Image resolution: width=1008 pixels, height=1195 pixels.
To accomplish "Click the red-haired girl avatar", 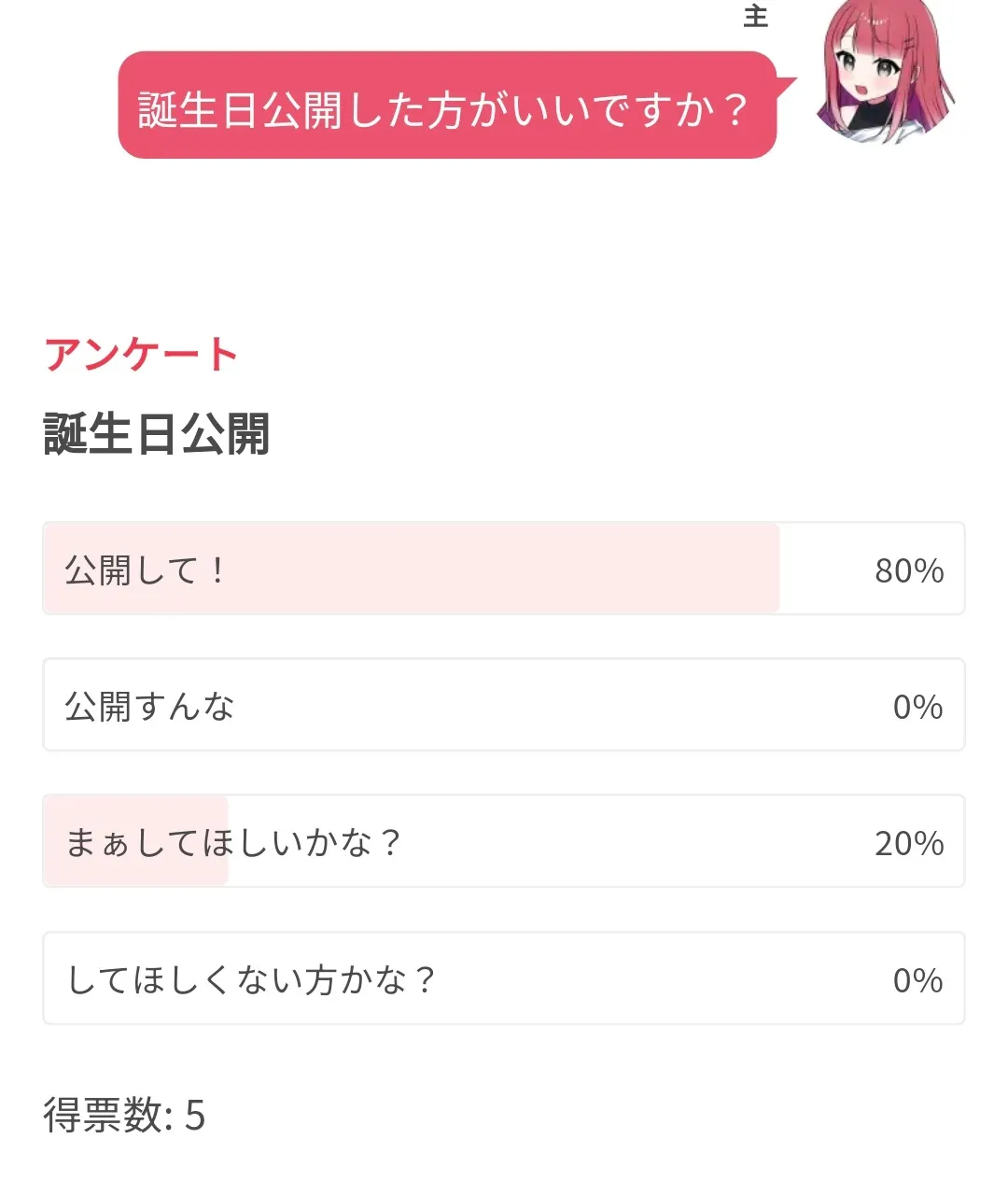I will pos(884,75).
